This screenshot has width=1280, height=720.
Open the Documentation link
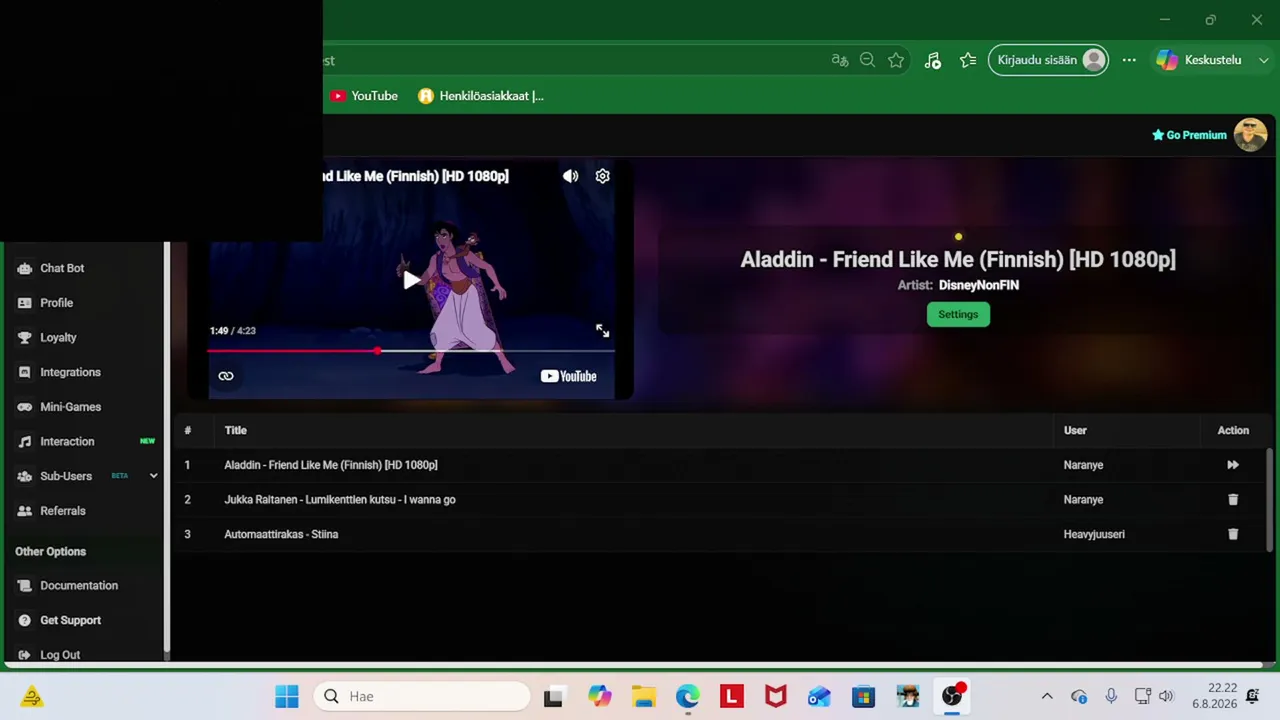coord(79,586)
